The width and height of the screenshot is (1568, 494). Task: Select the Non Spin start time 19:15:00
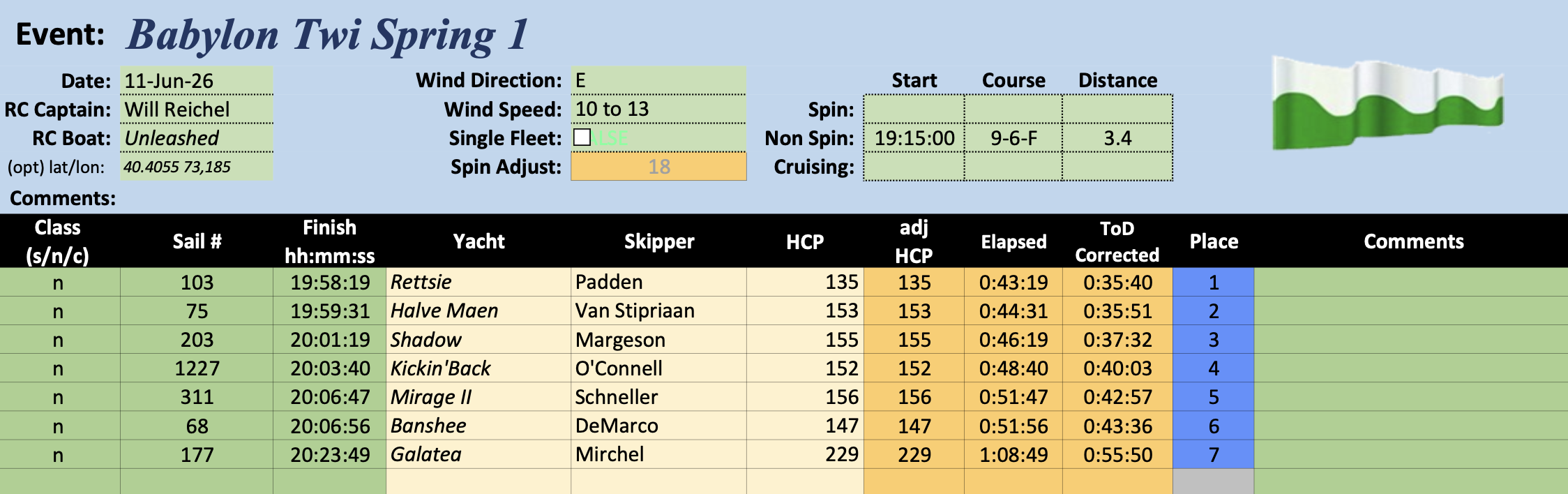tap(914, 138)
